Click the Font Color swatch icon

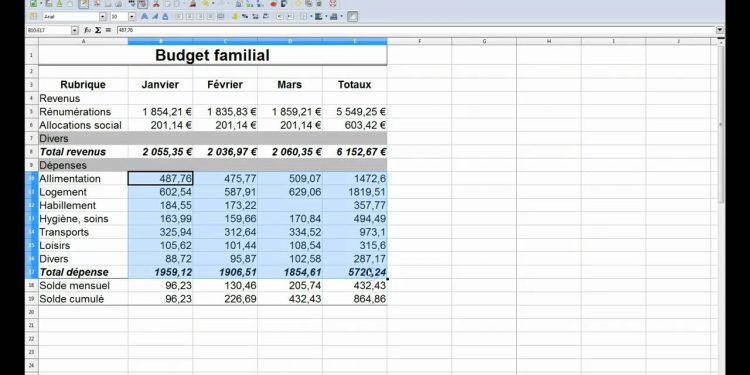tap(334, 16)
